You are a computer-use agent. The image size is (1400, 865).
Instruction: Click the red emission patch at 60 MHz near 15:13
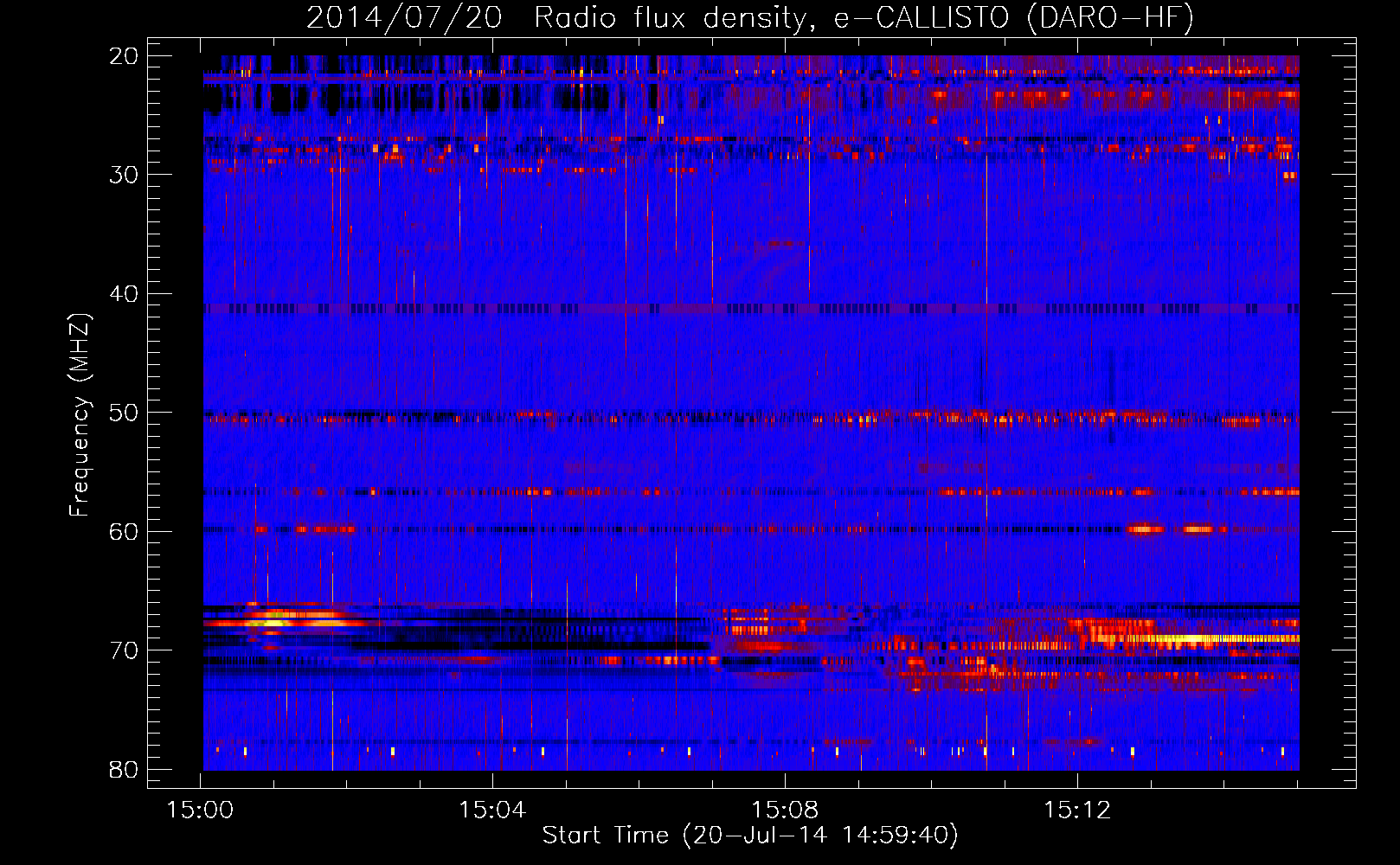coord(1144,528)
